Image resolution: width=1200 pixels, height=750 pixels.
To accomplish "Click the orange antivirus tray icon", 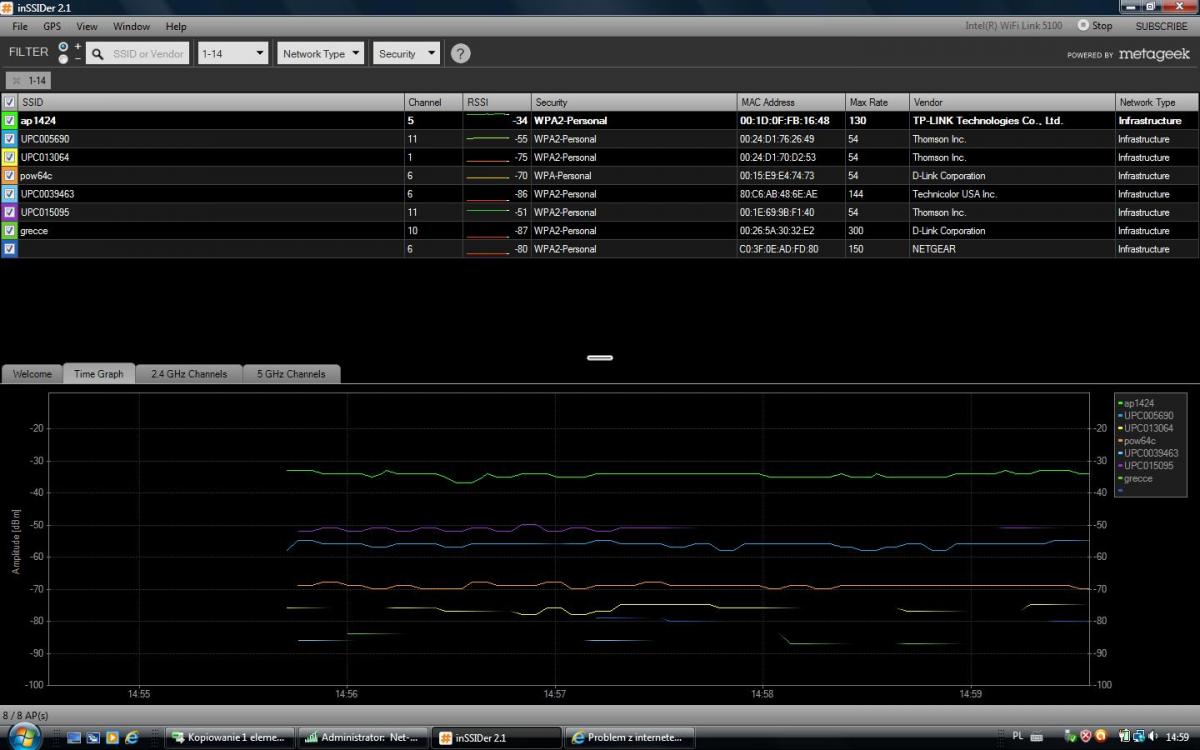I will (x=1101, y=737).
